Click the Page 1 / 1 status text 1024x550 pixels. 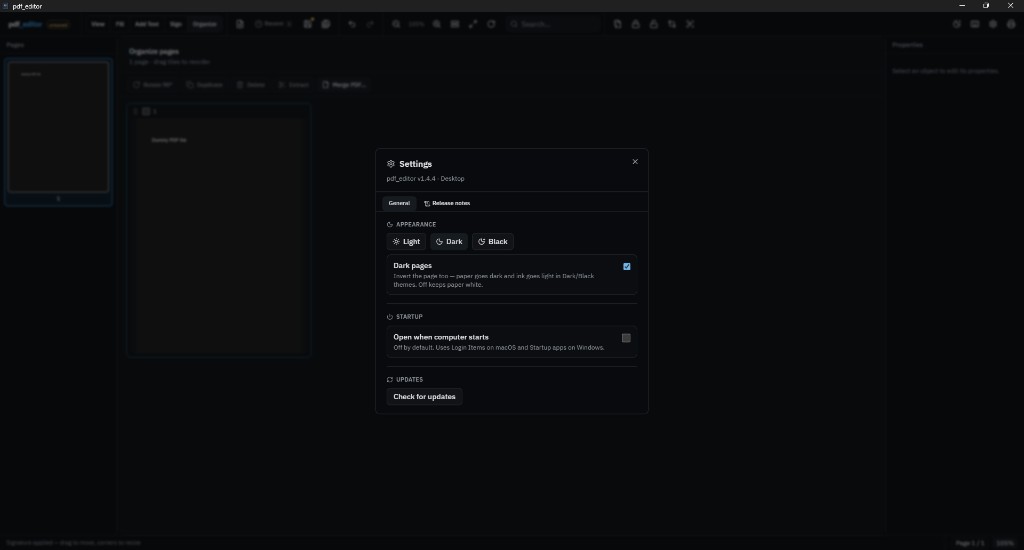[x=970, y=543]
